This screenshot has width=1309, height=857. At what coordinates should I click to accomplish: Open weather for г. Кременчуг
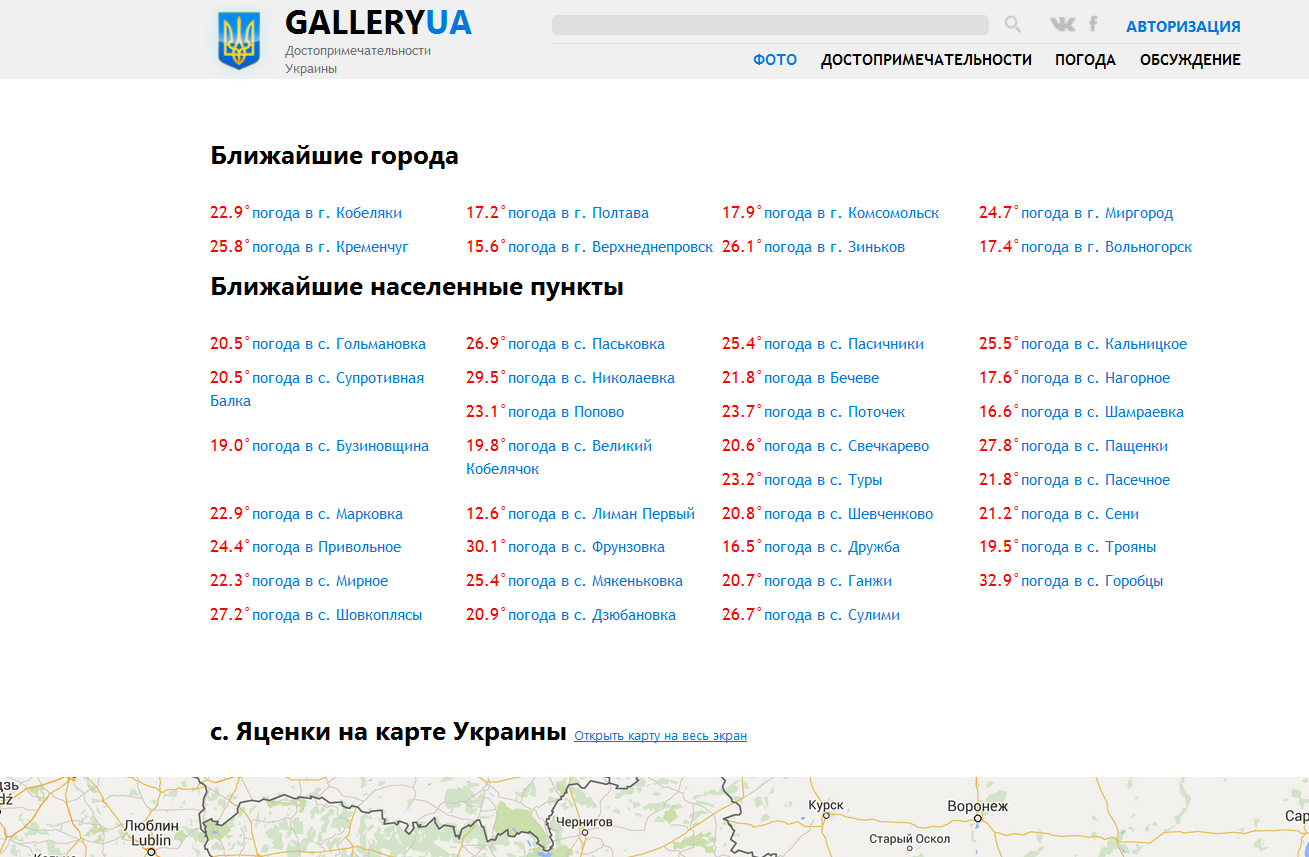(x=330, y=247)
